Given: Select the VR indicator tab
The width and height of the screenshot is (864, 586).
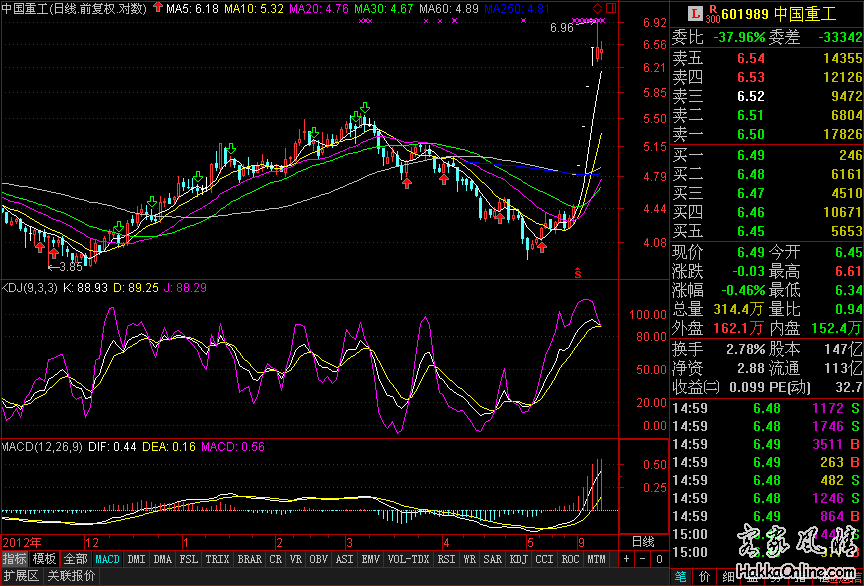Looking at the screenshot, I should (x=296, y=559).
